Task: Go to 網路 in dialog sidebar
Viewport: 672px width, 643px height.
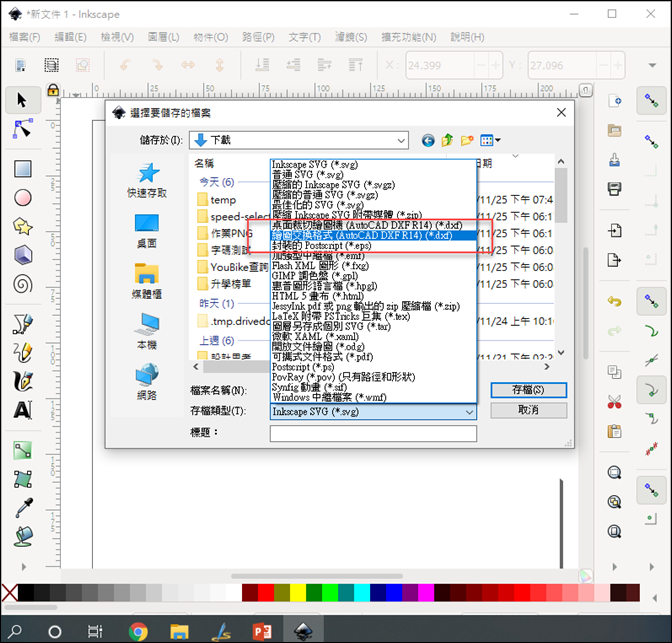Action: 147,382
